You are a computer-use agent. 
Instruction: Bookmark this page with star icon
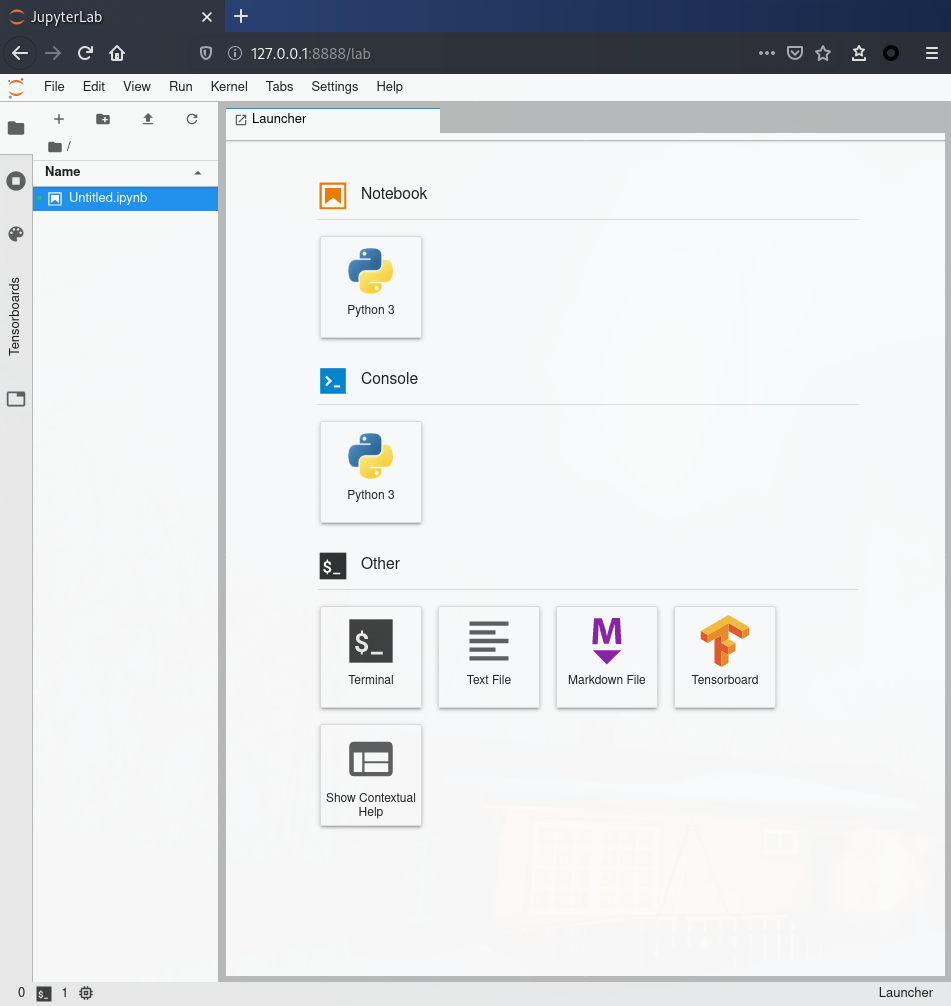[x=823, y=53]
